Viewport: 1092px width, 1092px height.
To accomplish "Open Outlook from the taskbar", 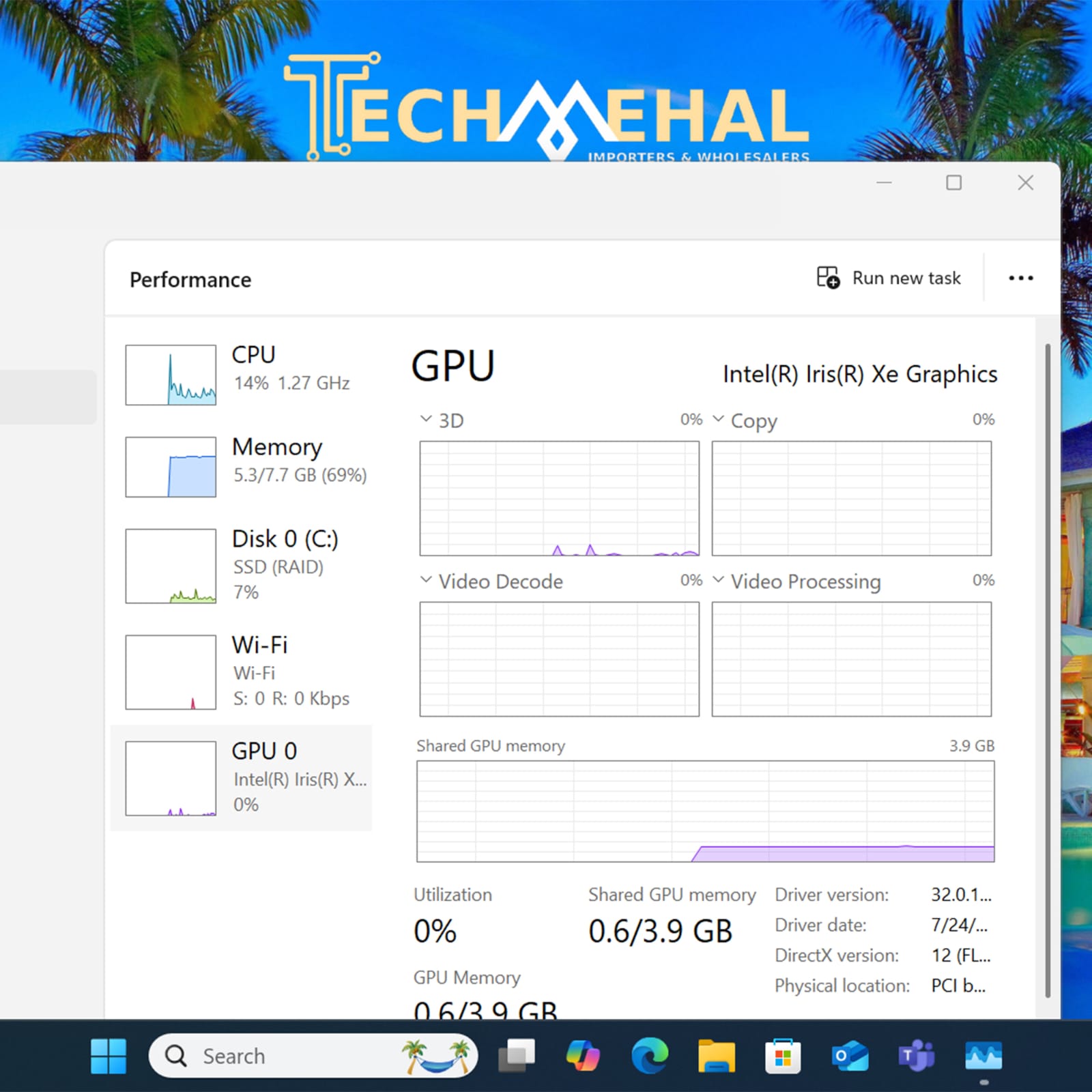I will coord(850,1056).
